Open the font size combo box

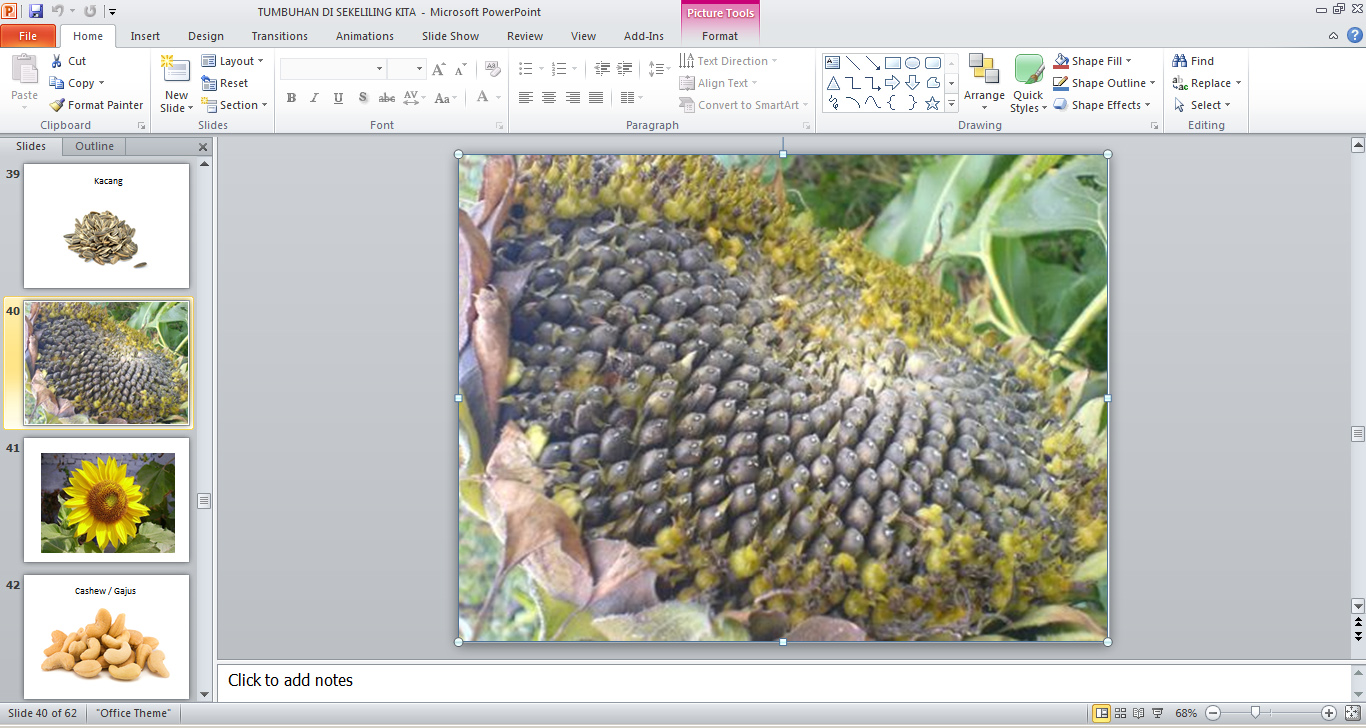pos(407,69)
